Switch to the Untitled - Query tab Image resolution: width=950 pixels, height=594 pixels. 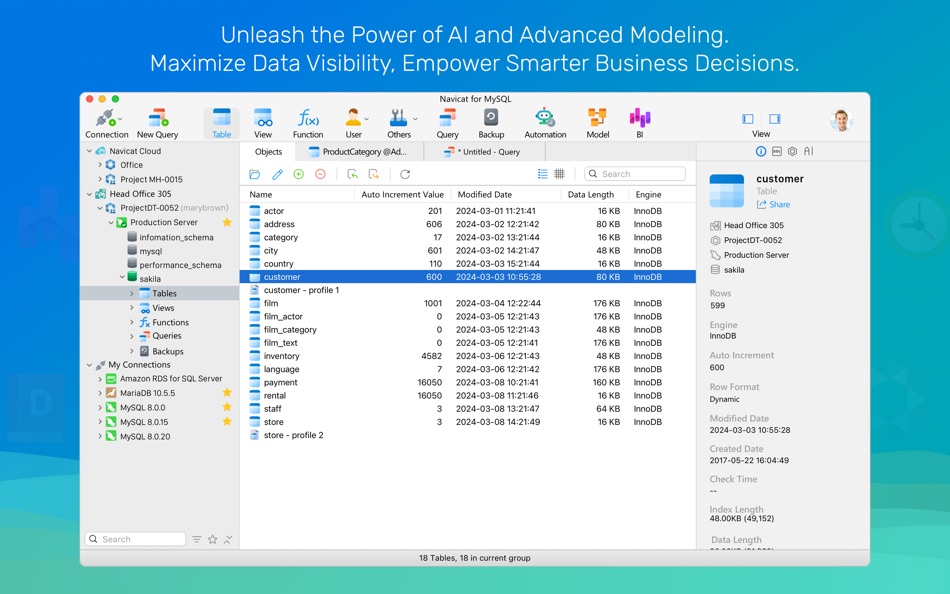(482, 152)
